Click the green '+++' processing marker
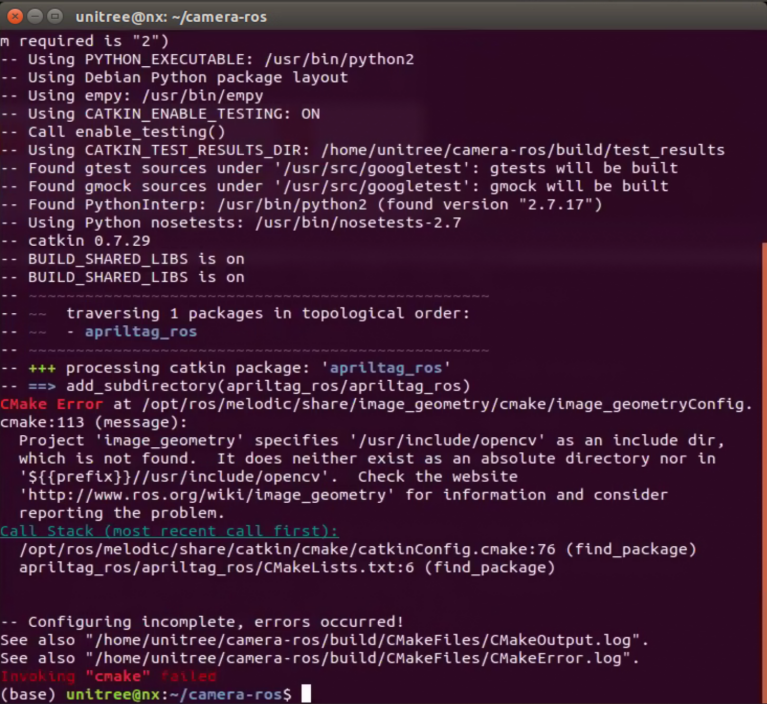The height and width of the screenshot is (704, 767). pos(42,368)
